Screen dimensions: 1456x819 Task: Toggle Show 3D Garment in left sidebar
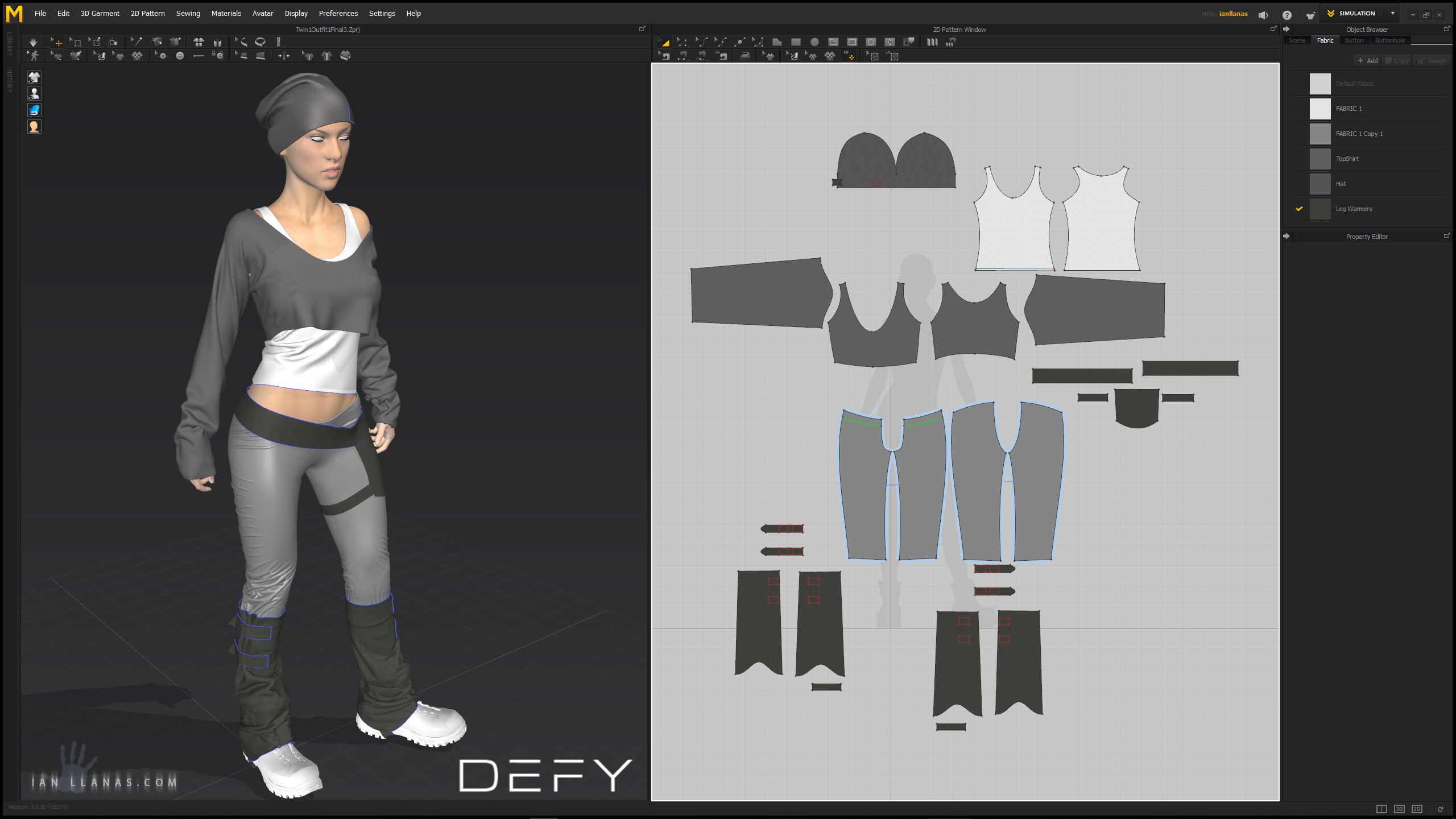coord(34,77)
